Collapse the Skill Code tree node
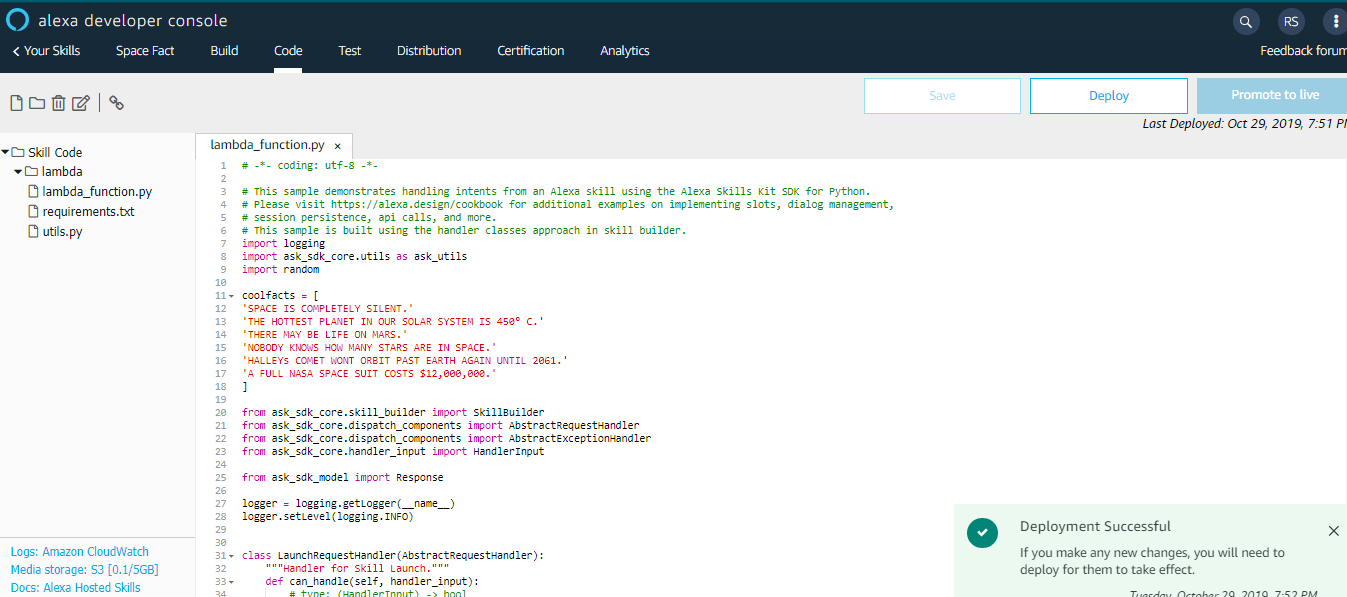This screenshot has height=597, width=1347. pos(7,152)
